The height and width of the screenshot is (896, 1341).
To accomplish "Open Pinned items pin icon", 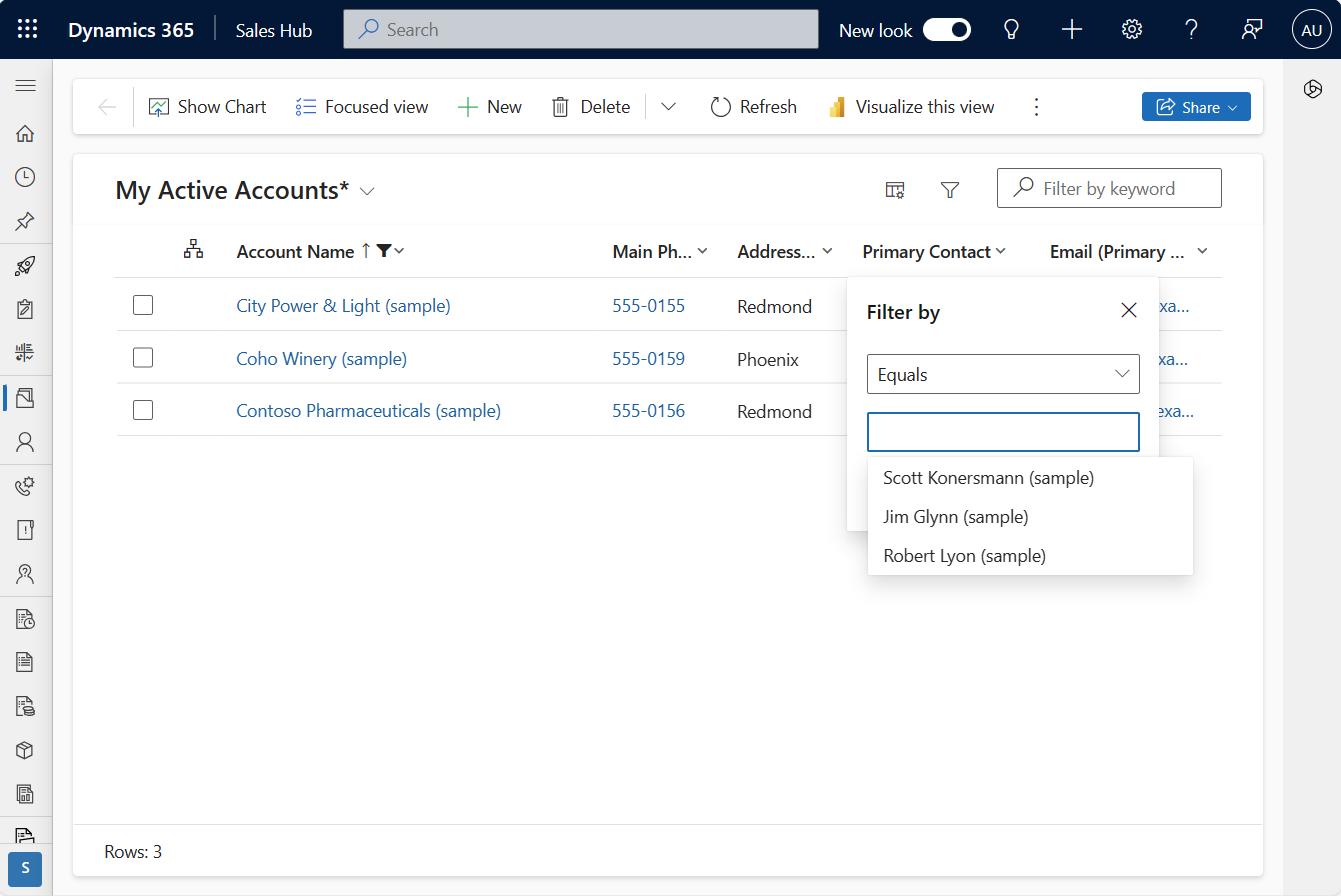I will point(26,221).
